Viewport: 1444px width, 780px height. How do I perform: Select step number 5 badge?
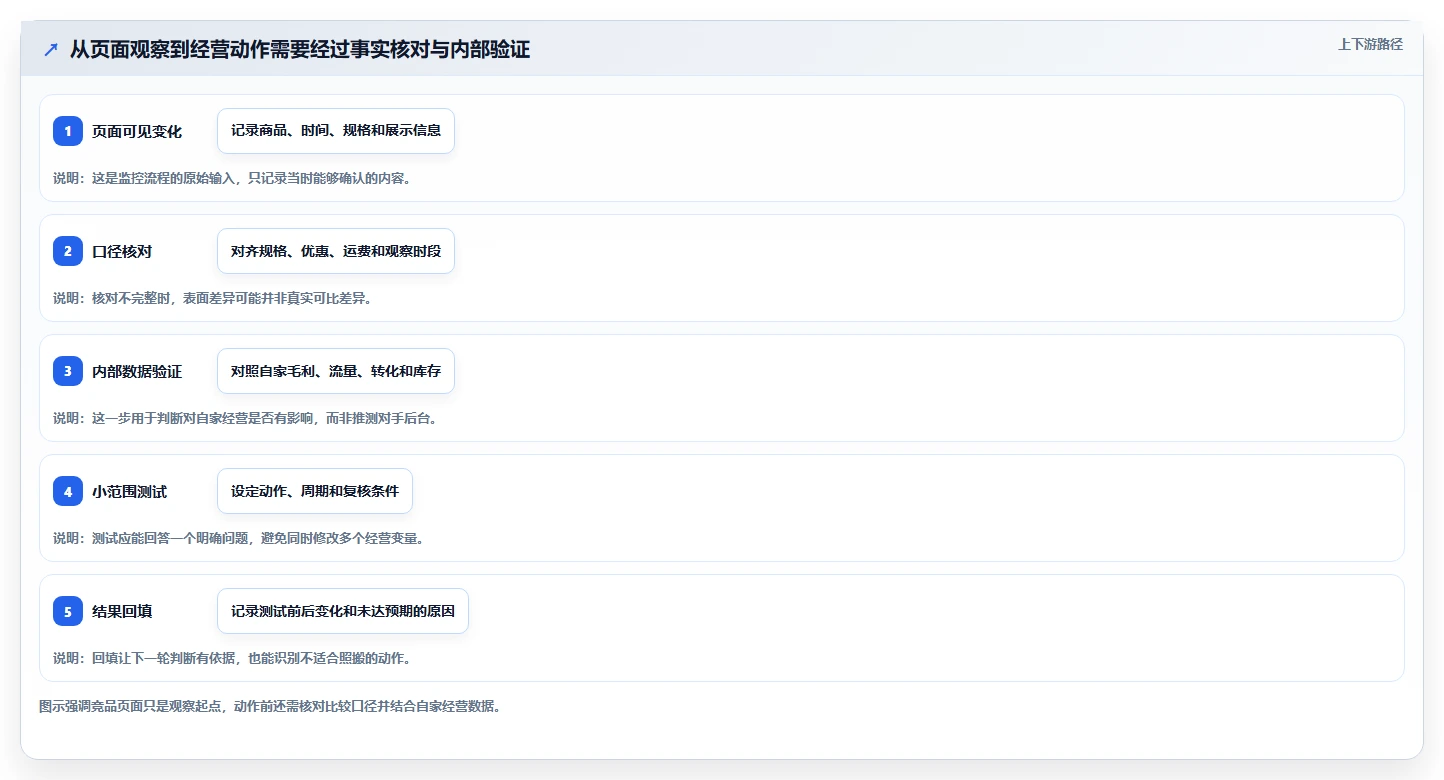(x=68, y=611)
